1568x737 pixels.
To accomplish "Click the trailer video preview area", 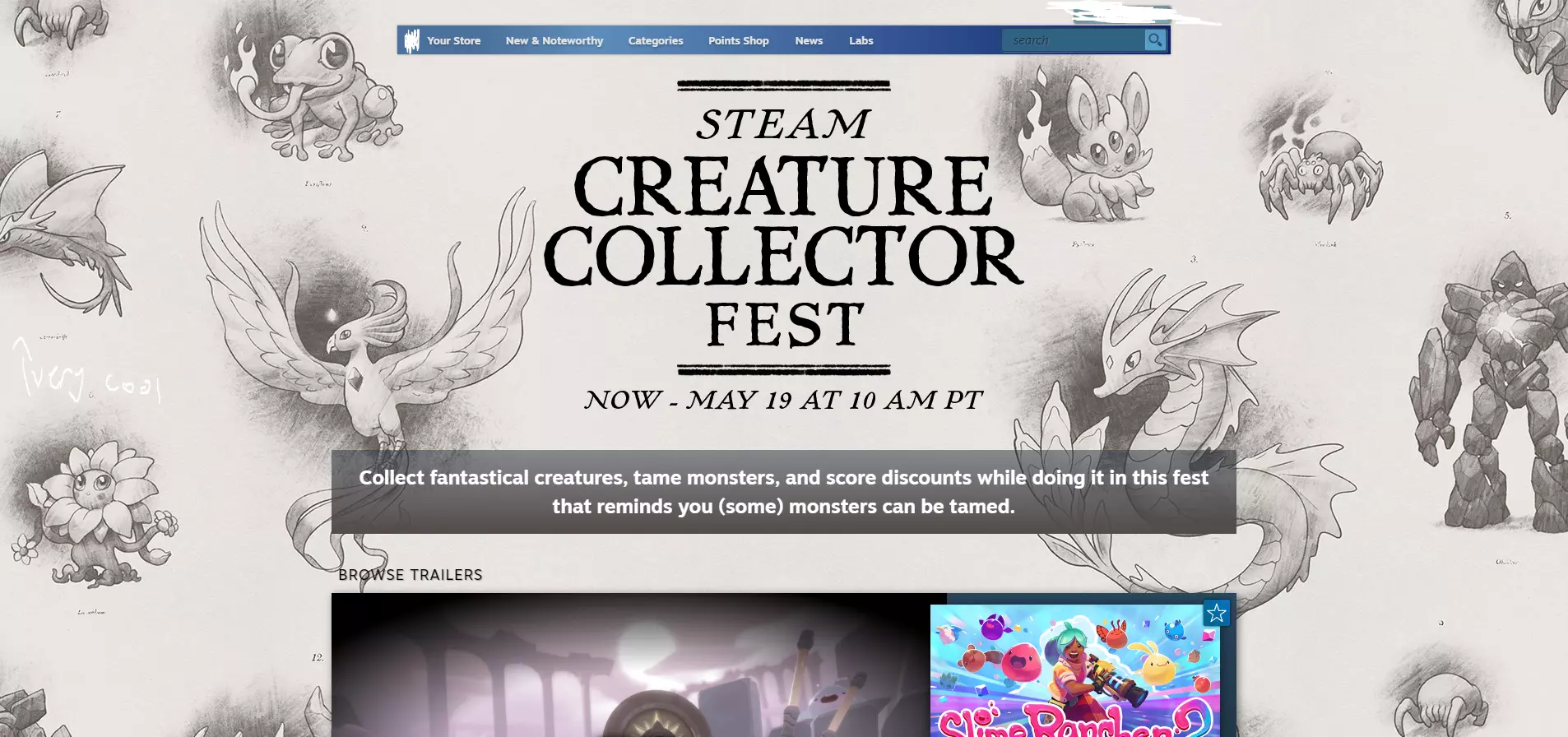I will (x=639, y=665).
